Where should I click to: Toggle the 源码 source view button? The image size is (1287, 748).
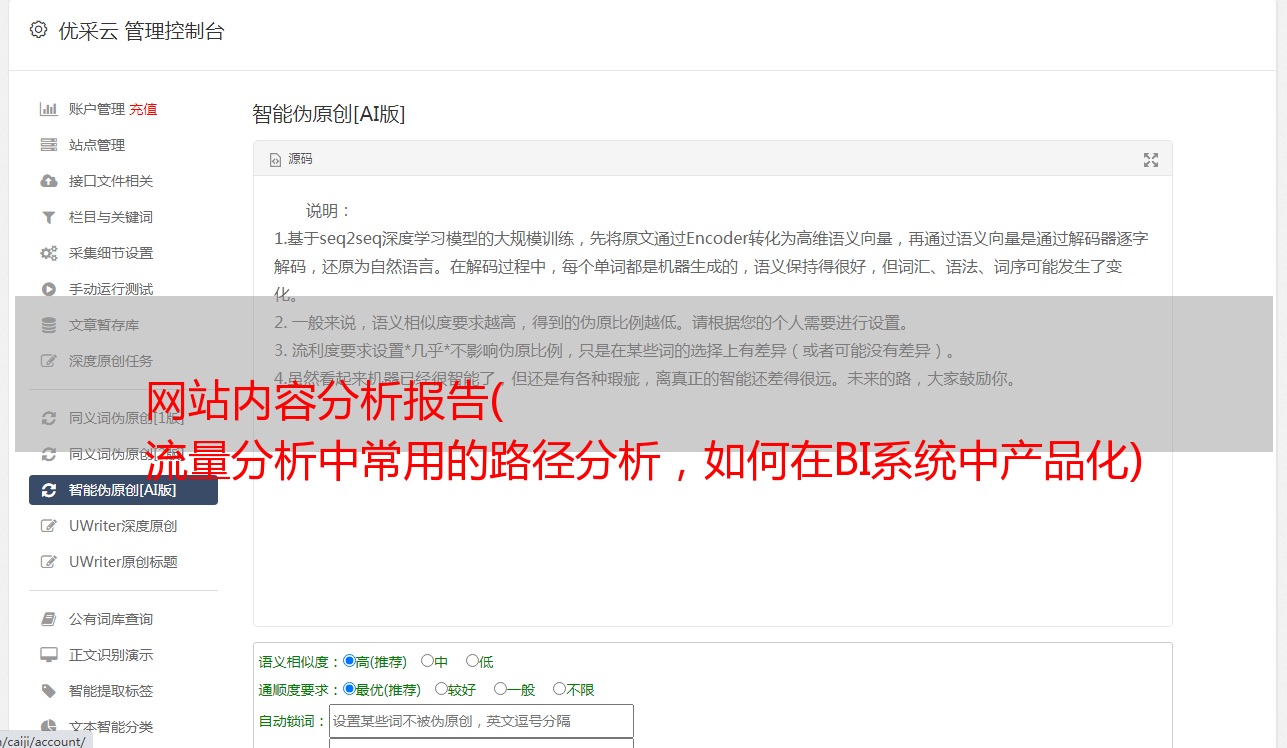(291, 159)
